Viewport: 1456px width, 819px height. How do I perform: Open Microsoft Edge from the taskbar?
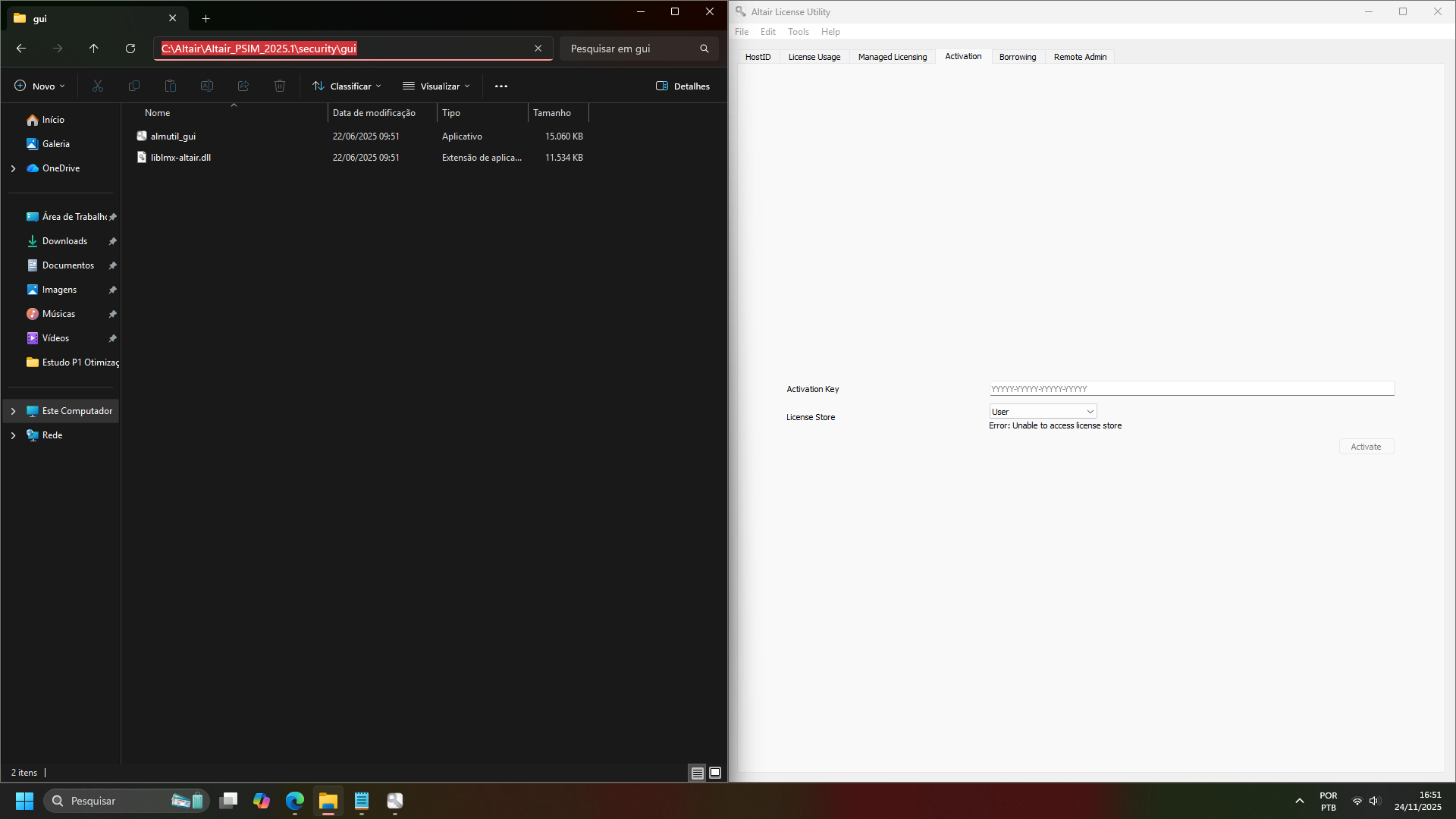coord(295,801)
